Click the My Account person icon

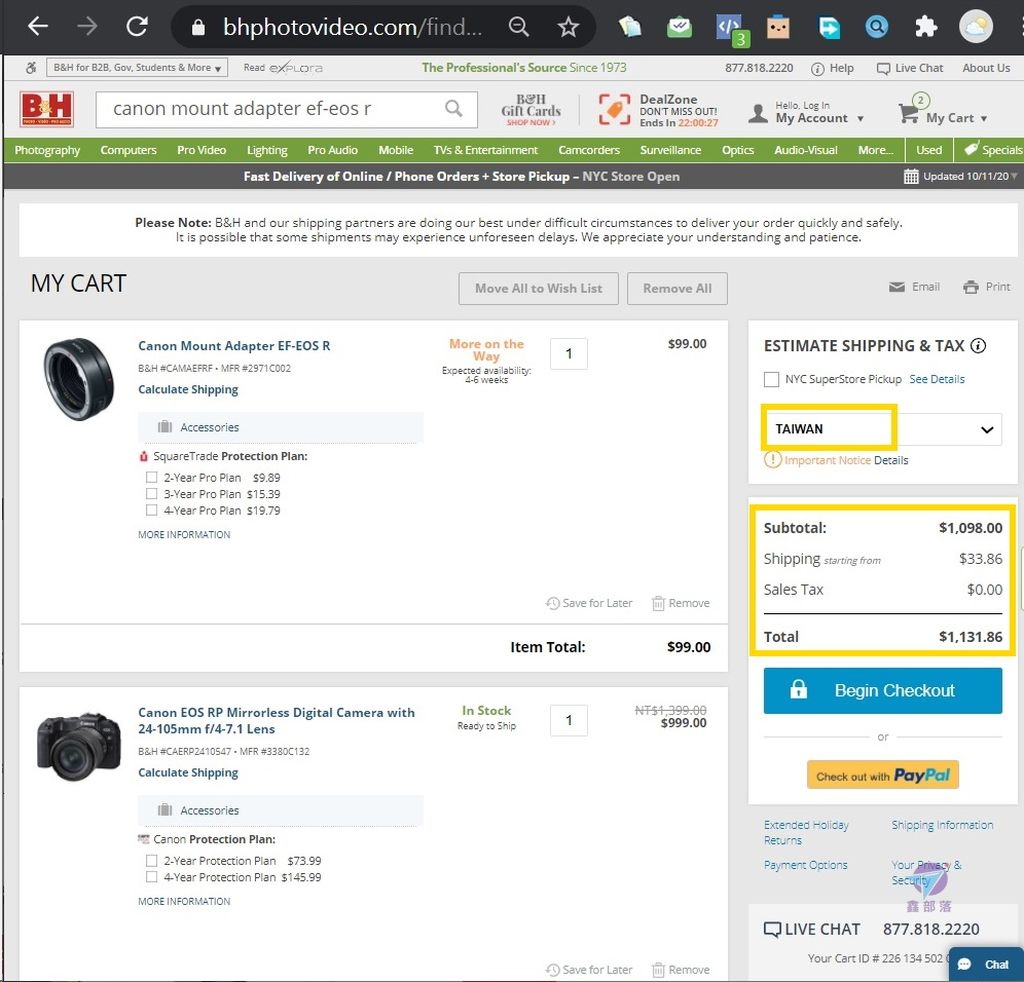758,113
